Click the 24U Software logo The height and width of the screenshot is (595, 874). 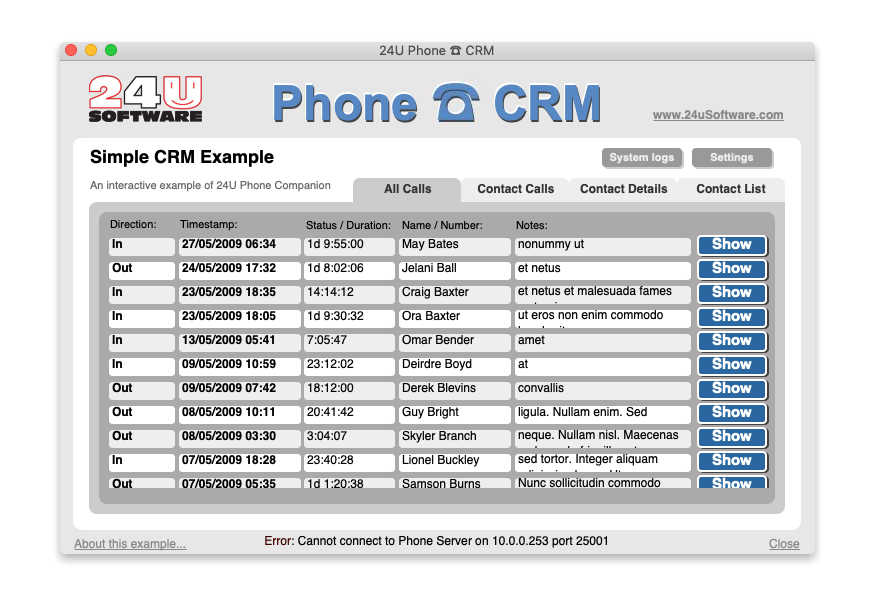coord(145,99)
